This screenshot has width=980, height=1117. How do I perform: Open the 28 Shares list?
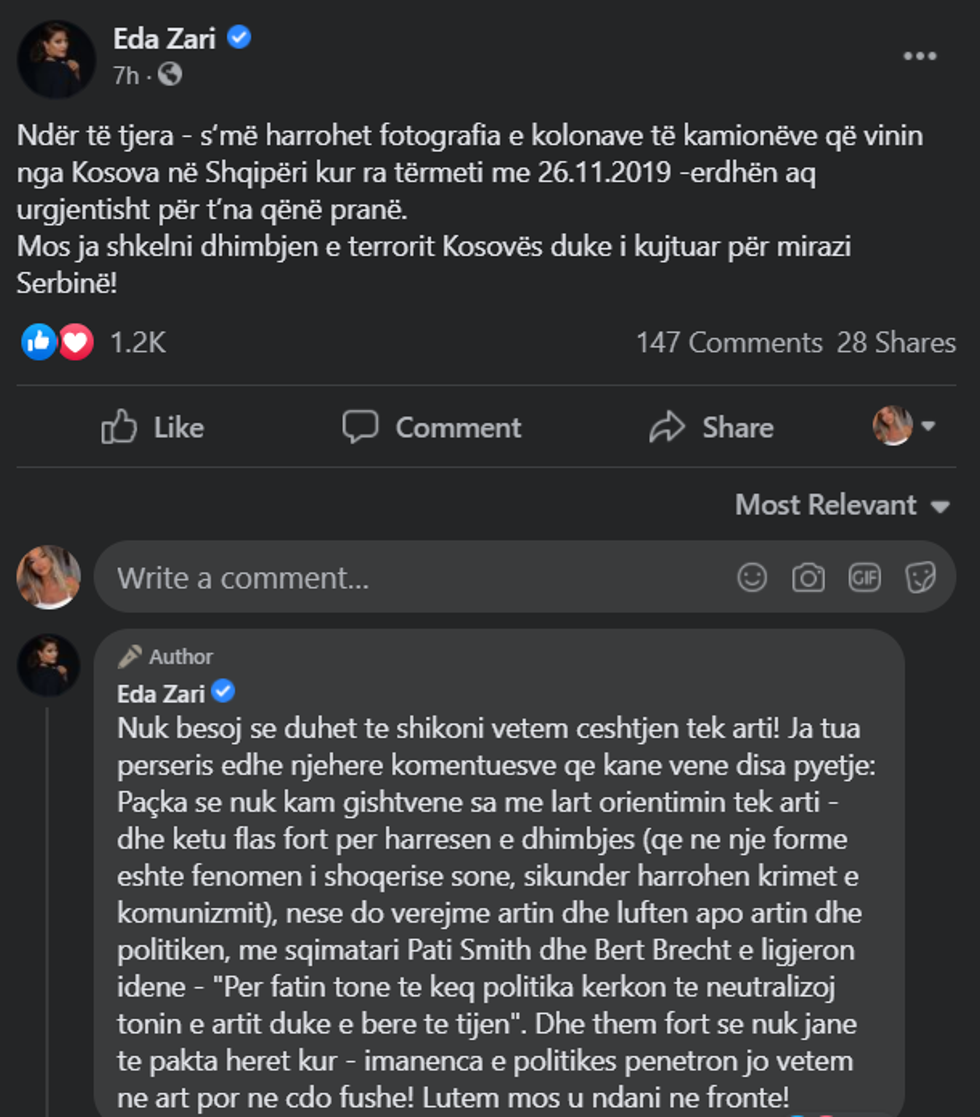point(896,343)
